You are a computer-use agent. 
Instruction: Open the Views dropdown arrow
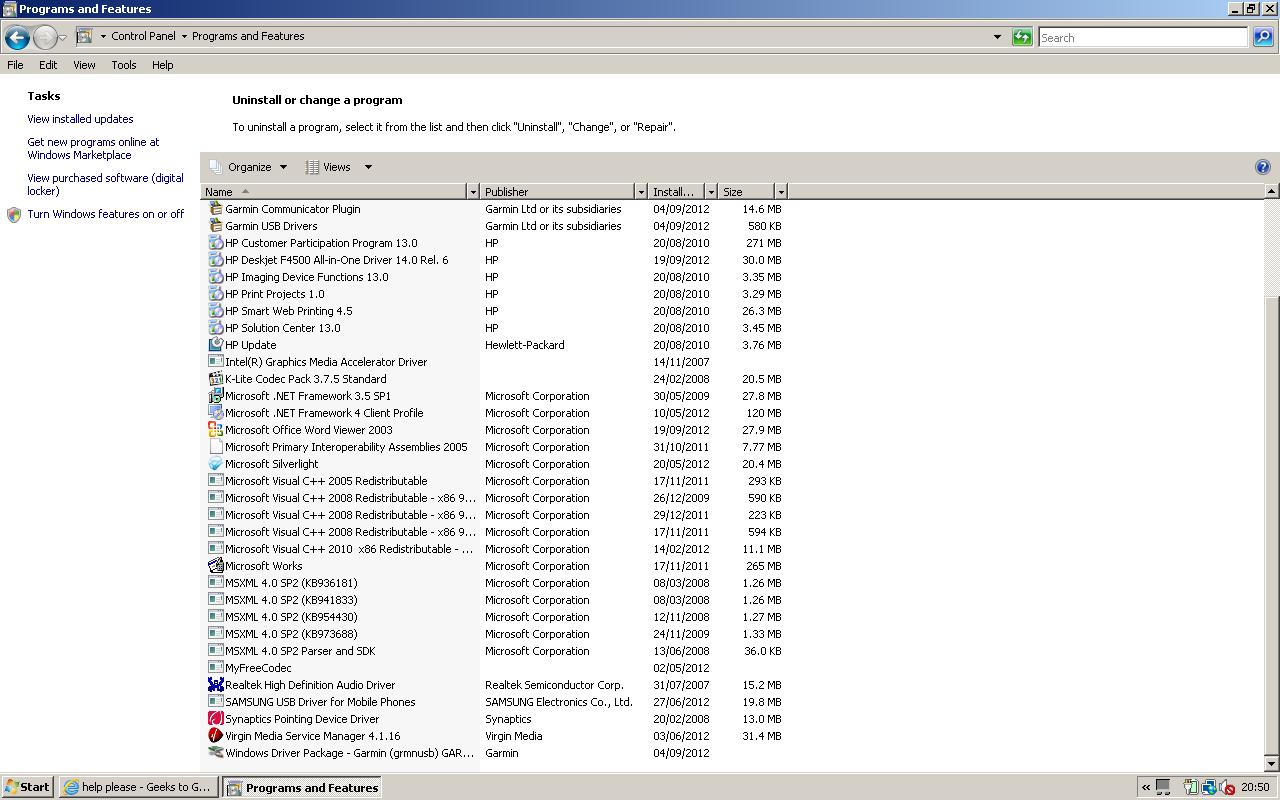pos(368,167)
